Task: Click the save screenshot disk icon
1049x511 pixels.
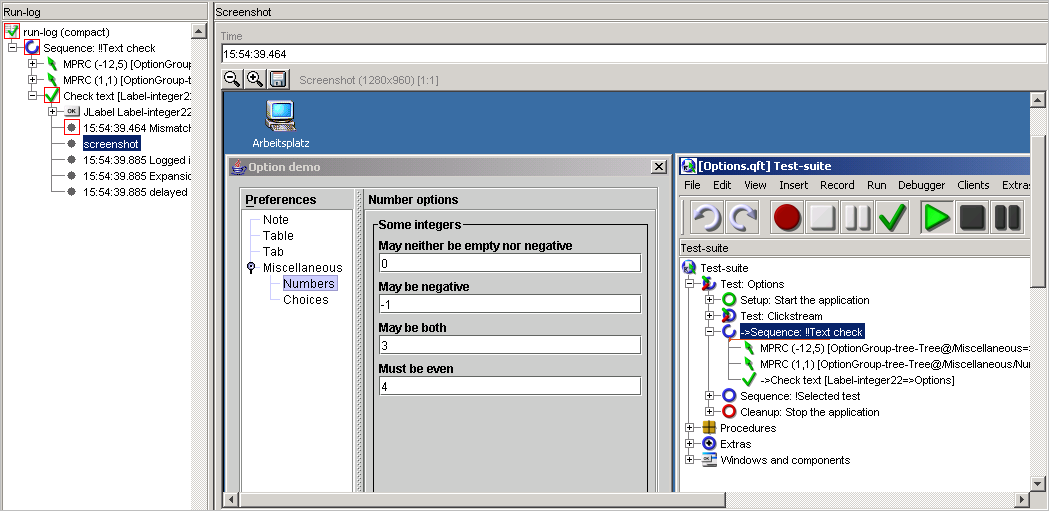Action: pyautogui.click(x=278, y=79)
